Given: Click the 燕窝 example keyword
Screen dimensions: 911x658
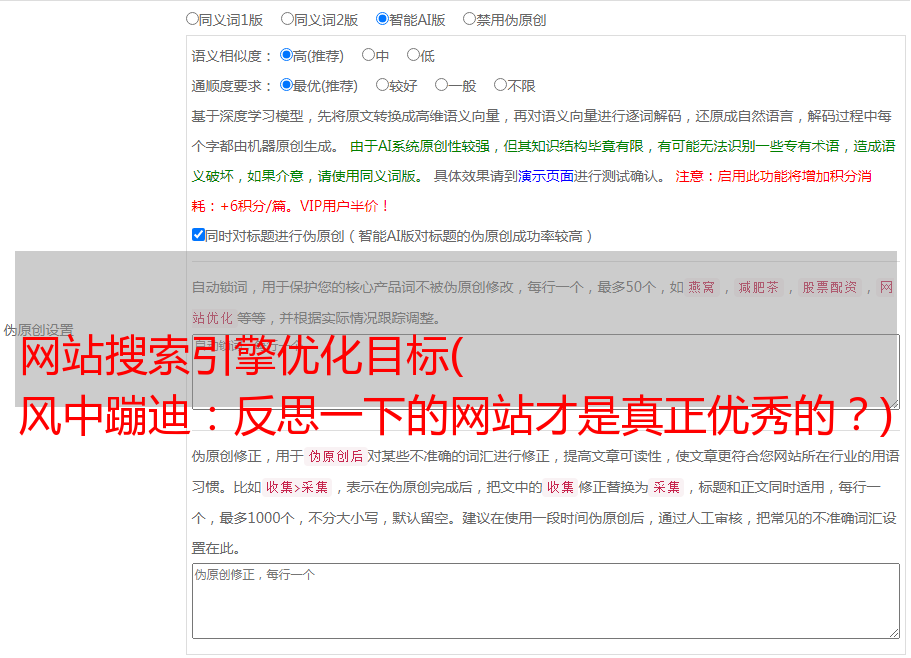Looking at the screenshot, I should 702,287.
